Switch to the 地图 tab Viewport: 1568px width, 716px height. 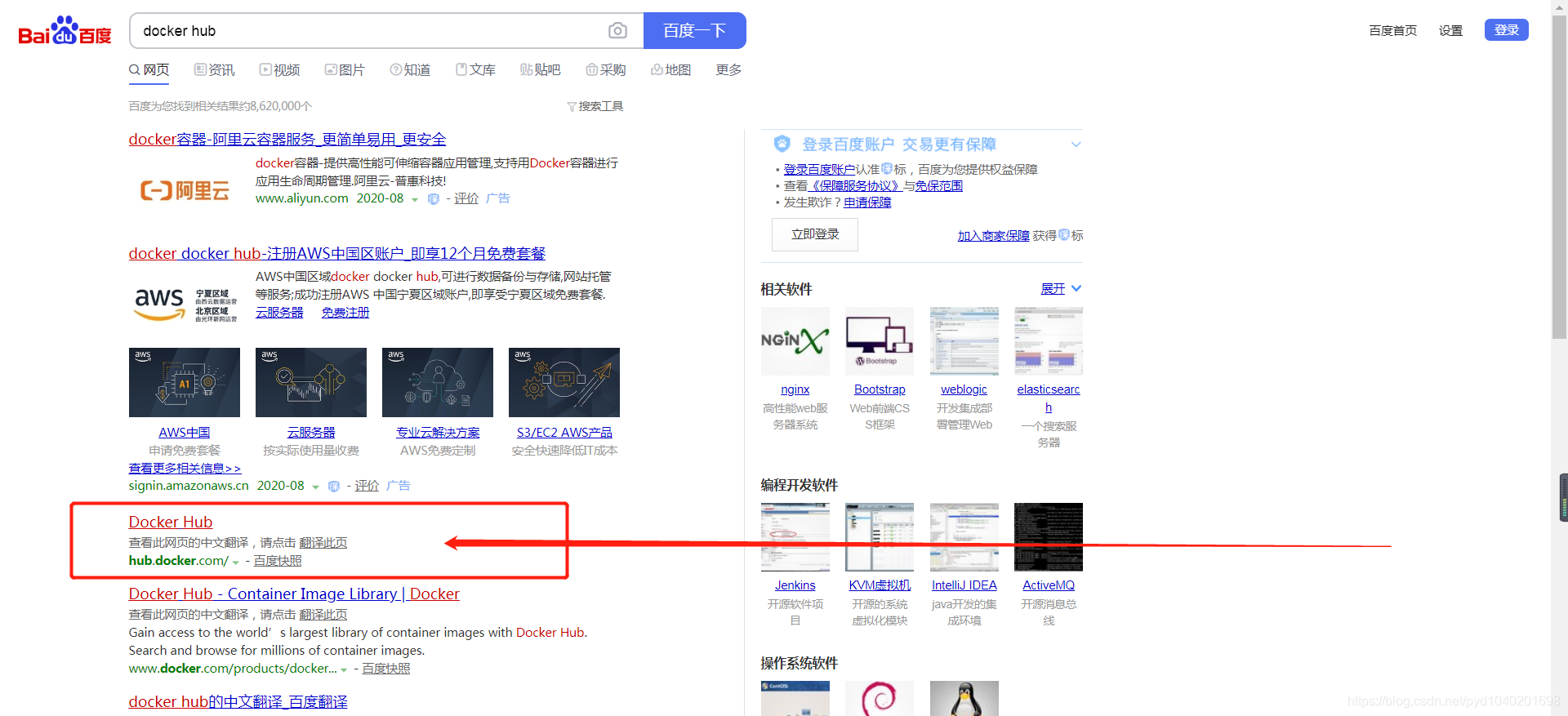671,70
